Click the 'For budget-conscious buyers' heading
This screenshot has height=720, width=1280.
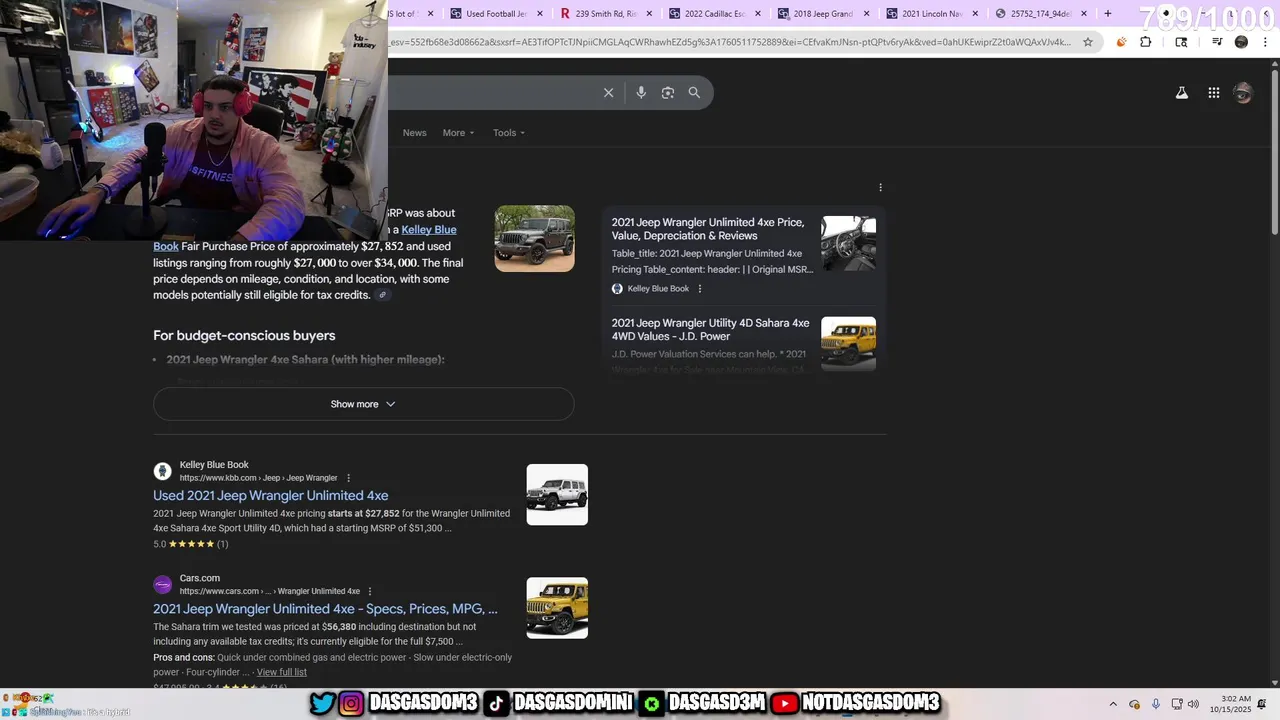pyautogui.click(x=244, y=336)
